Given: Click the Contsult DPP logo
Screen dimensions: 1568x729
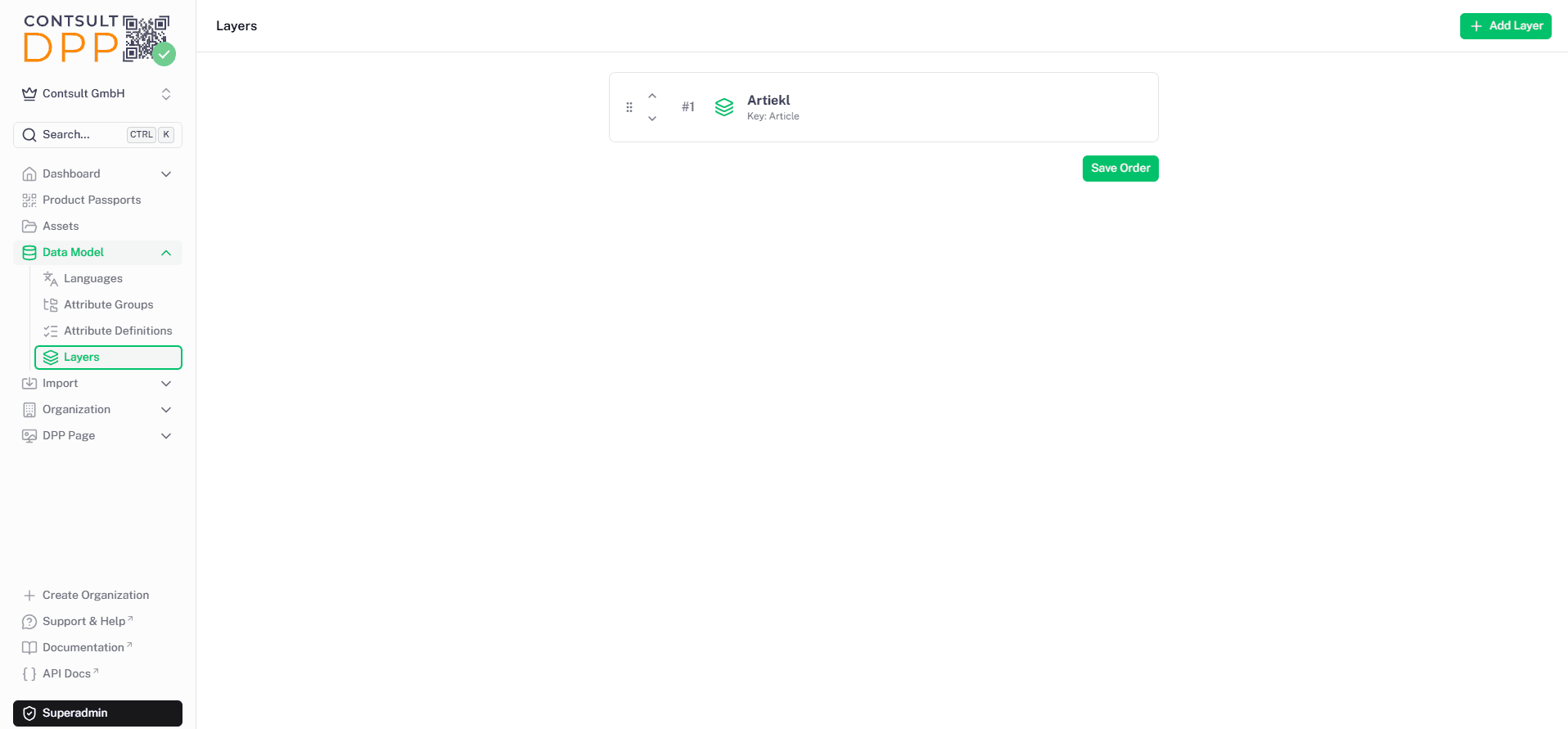Looking at the screenshot, I should 98,38.
